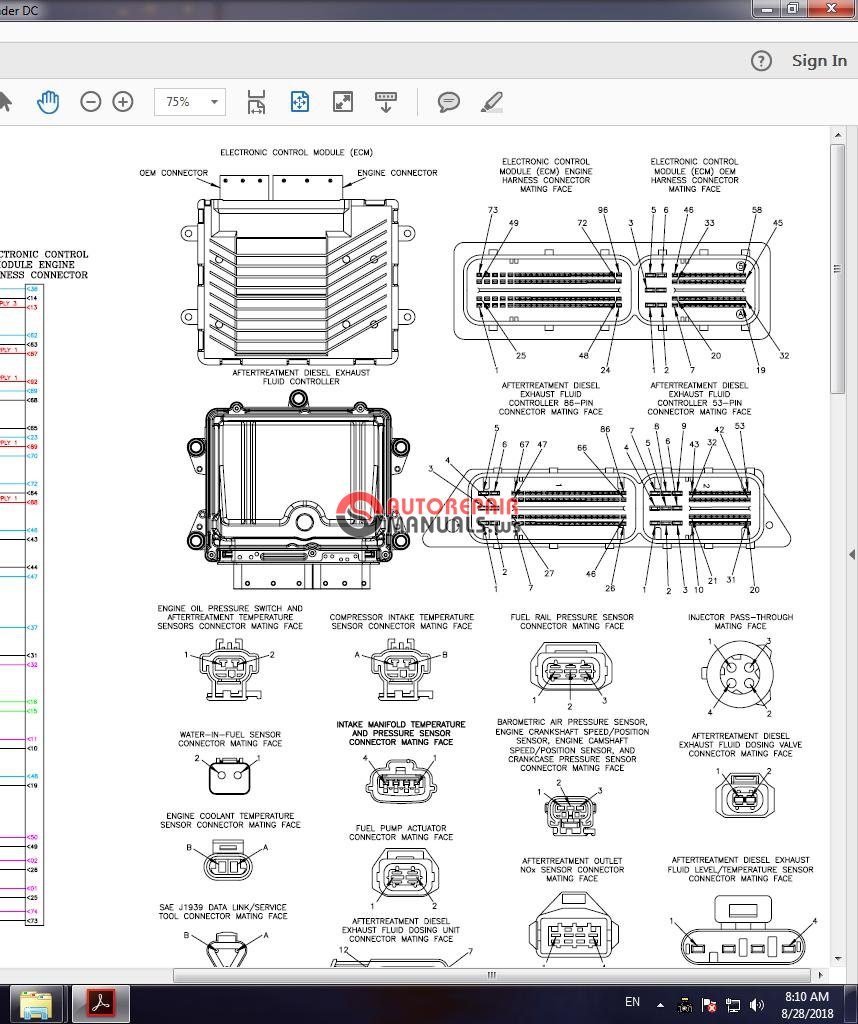Open the EN keyboard language selector

point(632,1003)
